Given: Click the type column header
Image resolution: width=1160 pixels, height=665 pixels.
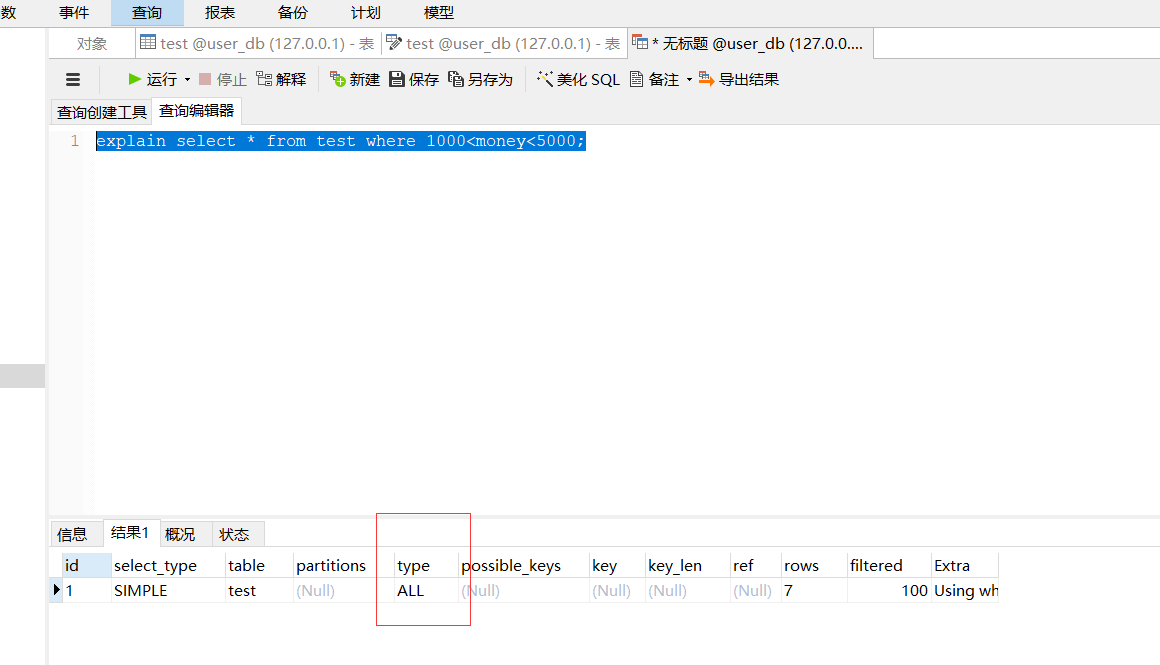Looking at the screenshot, I should point(426,565).
